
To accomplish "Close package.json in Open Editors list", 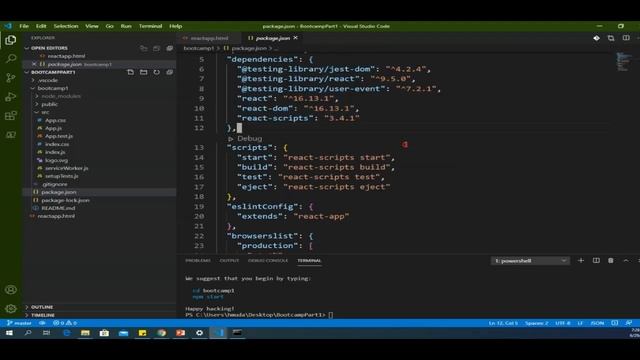I will click(x=34, y=64).
